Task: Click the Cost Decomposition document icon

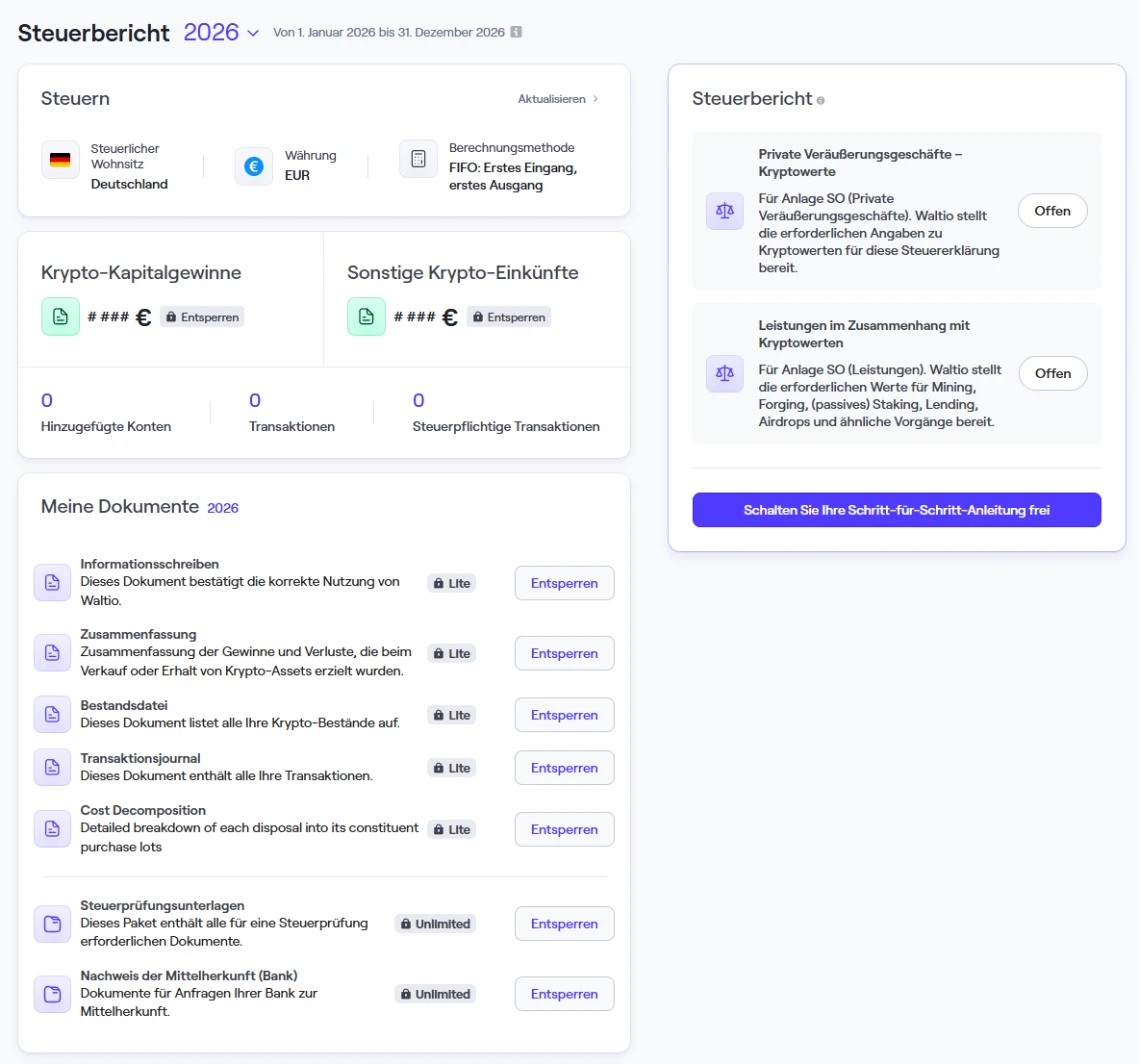Action: [52, 829]
